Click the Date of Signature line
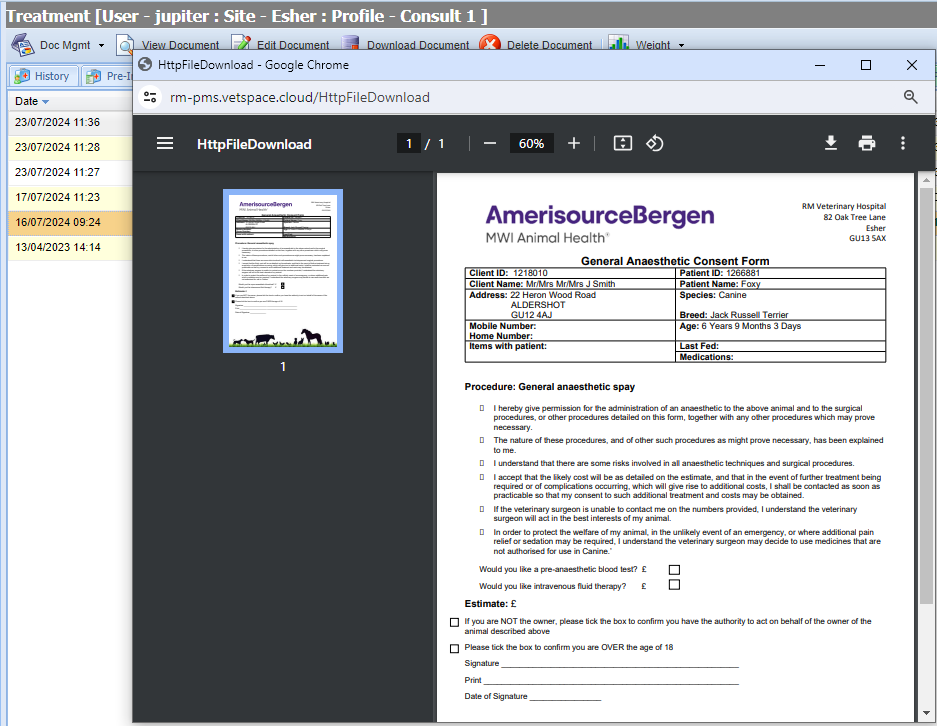This screenshot has height=726, width=937. click(x=565, y=697)
